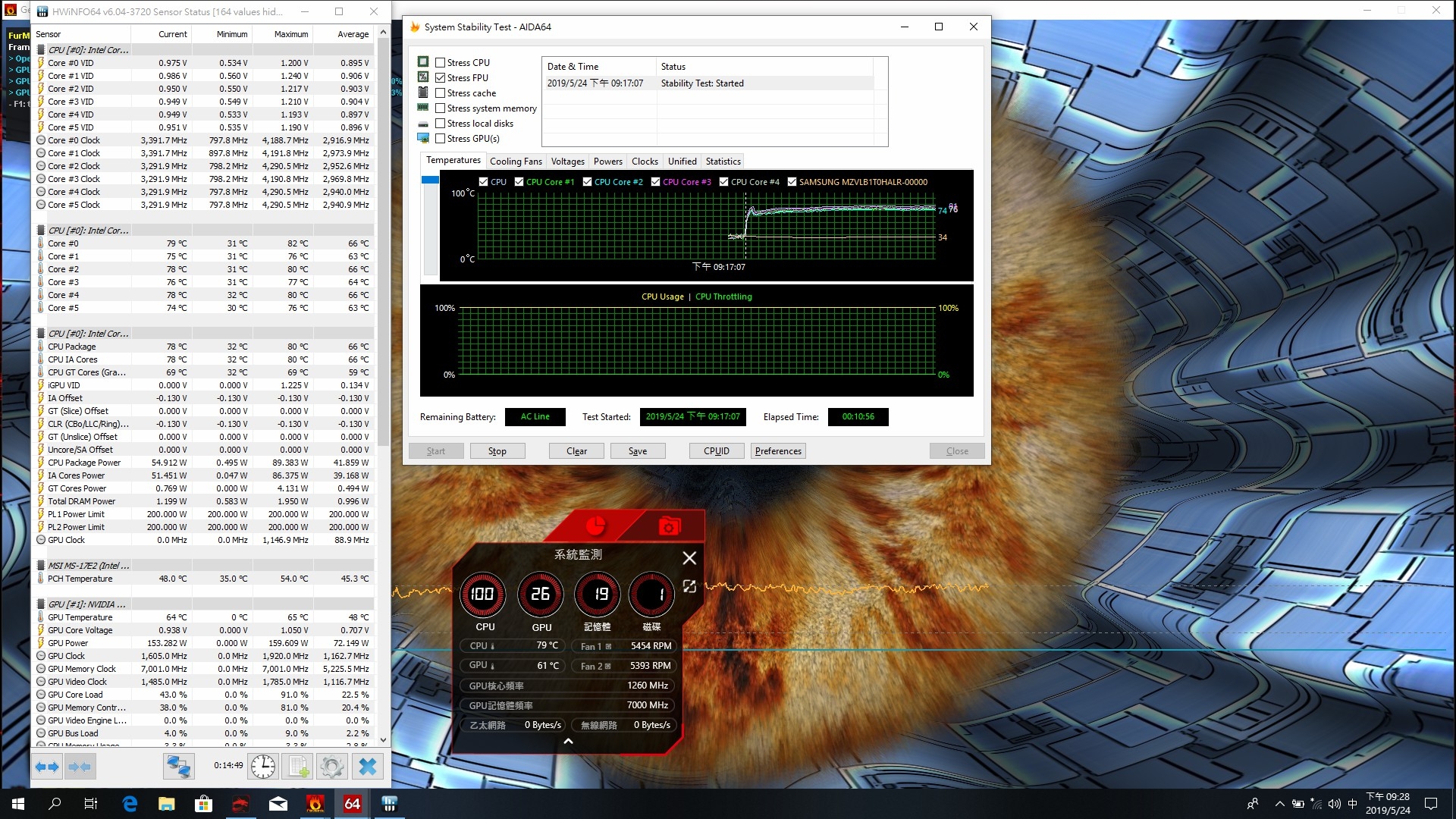The image size is (1456, 819).
Task: Click the Stop button in AIDA64
Action: (497, 451)
